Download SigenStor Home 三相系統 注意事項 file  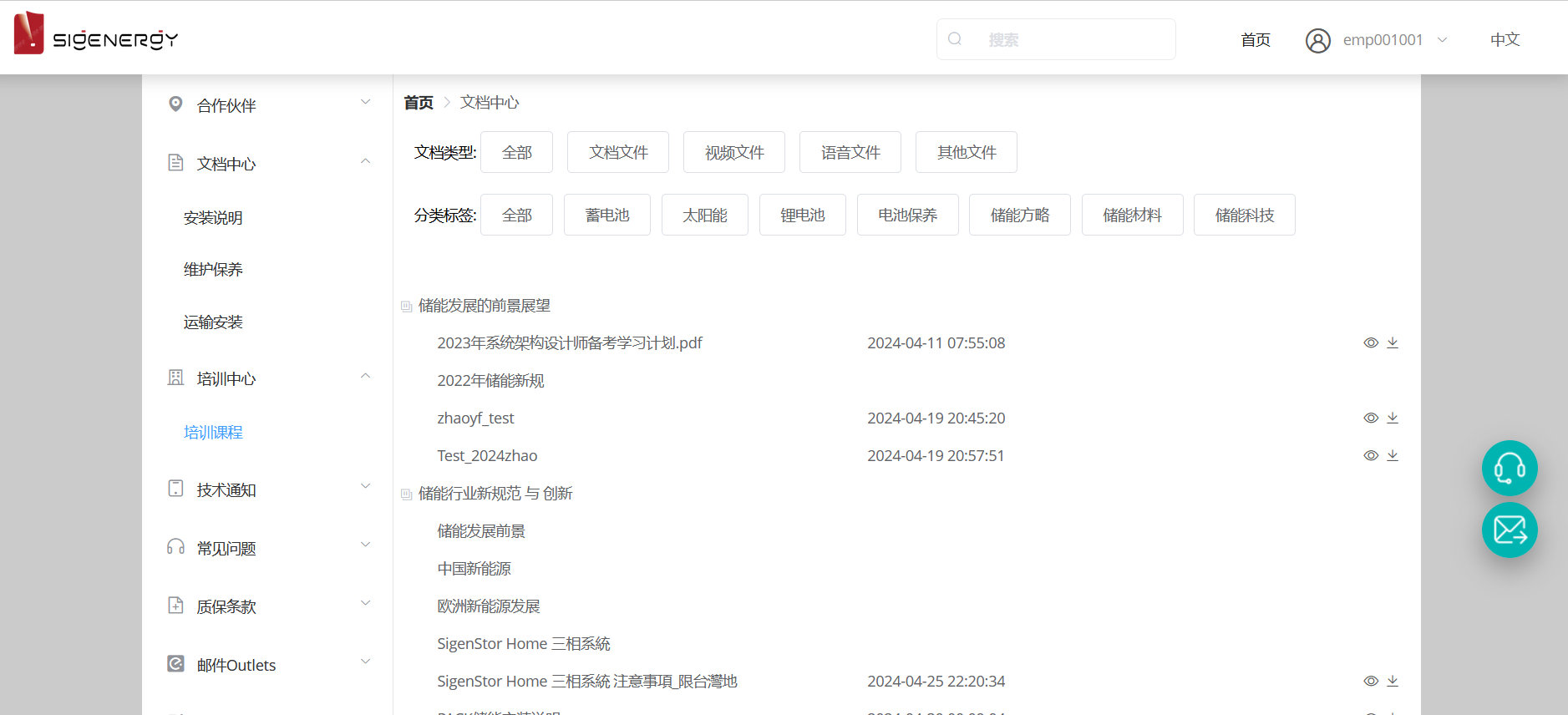point(1393,681)
